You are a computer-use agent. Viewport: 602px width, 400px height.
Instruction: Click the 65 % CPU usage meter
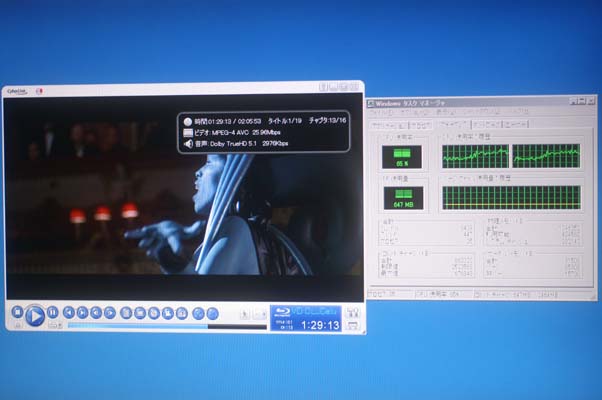(x=402, y=157)
